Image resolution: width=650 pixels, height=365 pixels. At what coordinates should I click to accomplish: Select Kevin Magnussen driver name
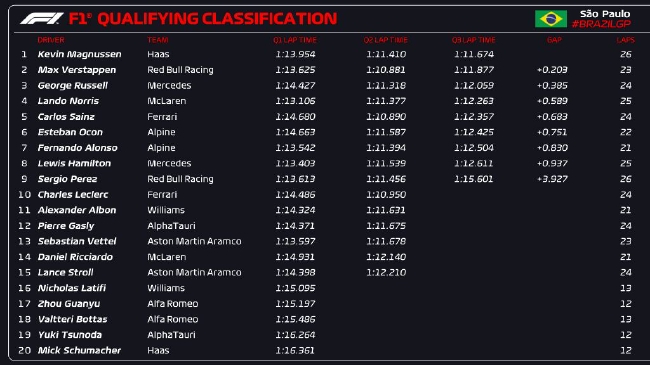point(80,54)
